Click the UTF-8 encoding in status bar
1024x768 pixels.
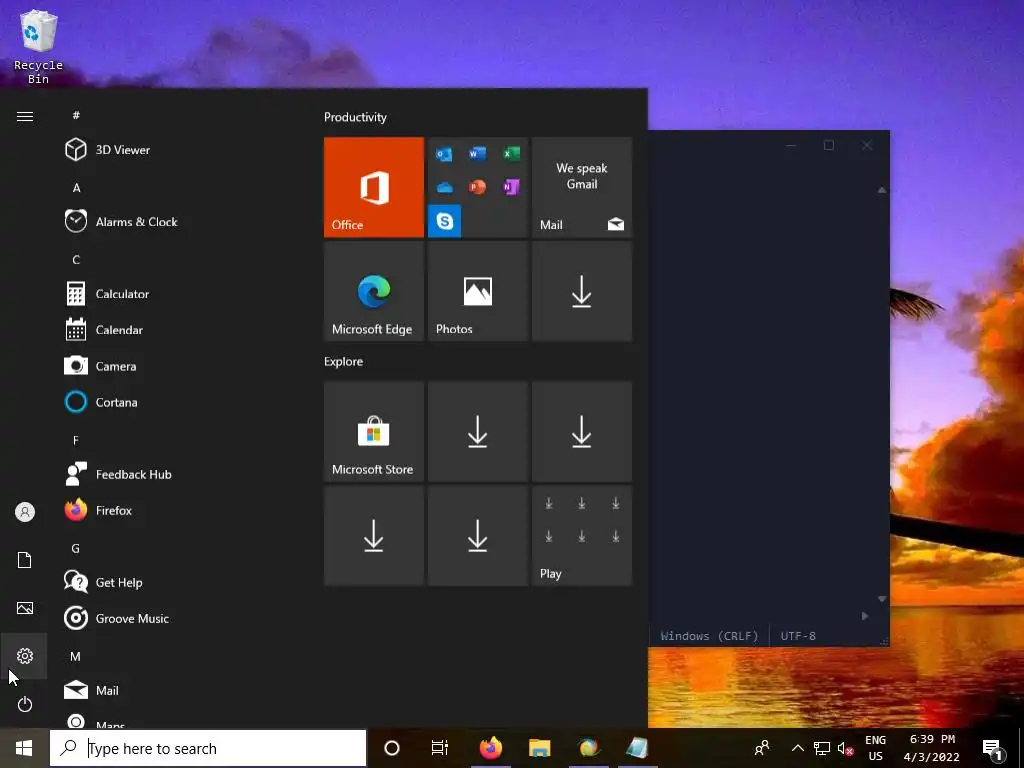pyautogui.click(x=798, y=635)
